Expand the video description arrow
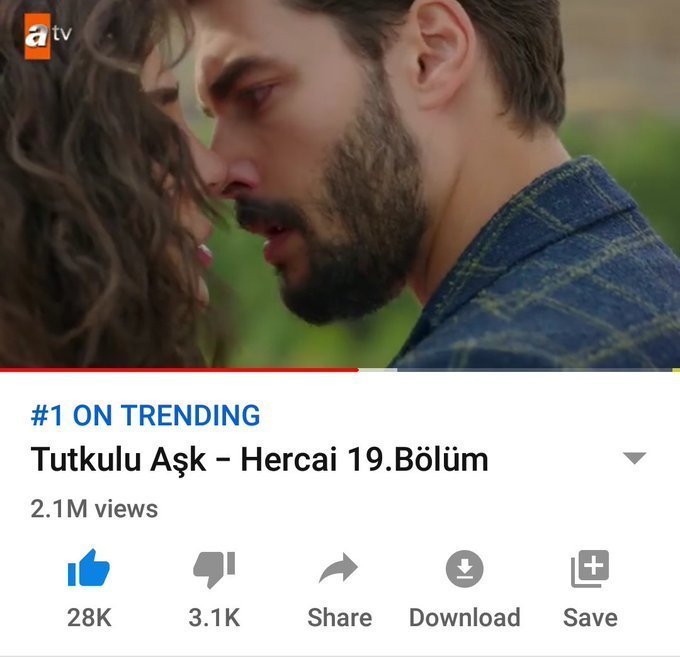This screenshot has height=657, width=680. [x=634, y=458]
